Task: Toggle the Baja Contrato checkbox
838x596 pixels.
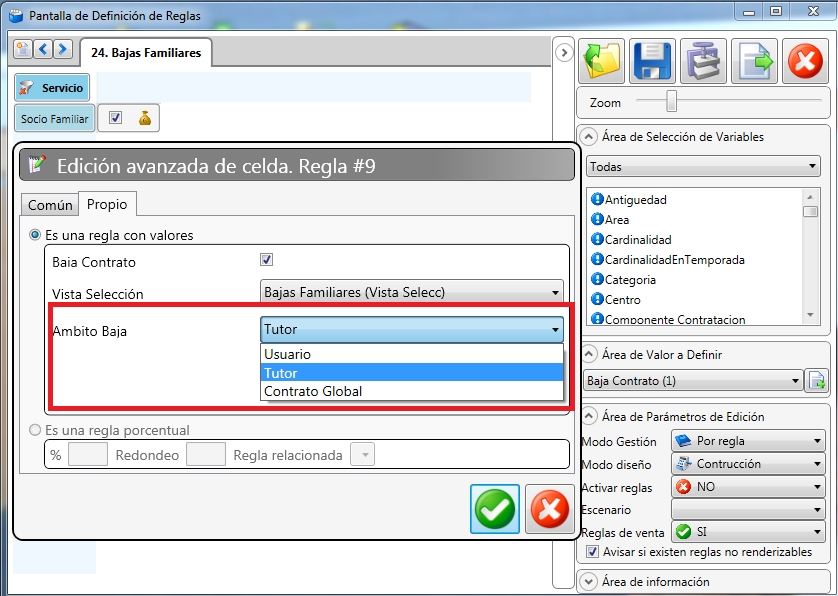Action: point(266,260)
